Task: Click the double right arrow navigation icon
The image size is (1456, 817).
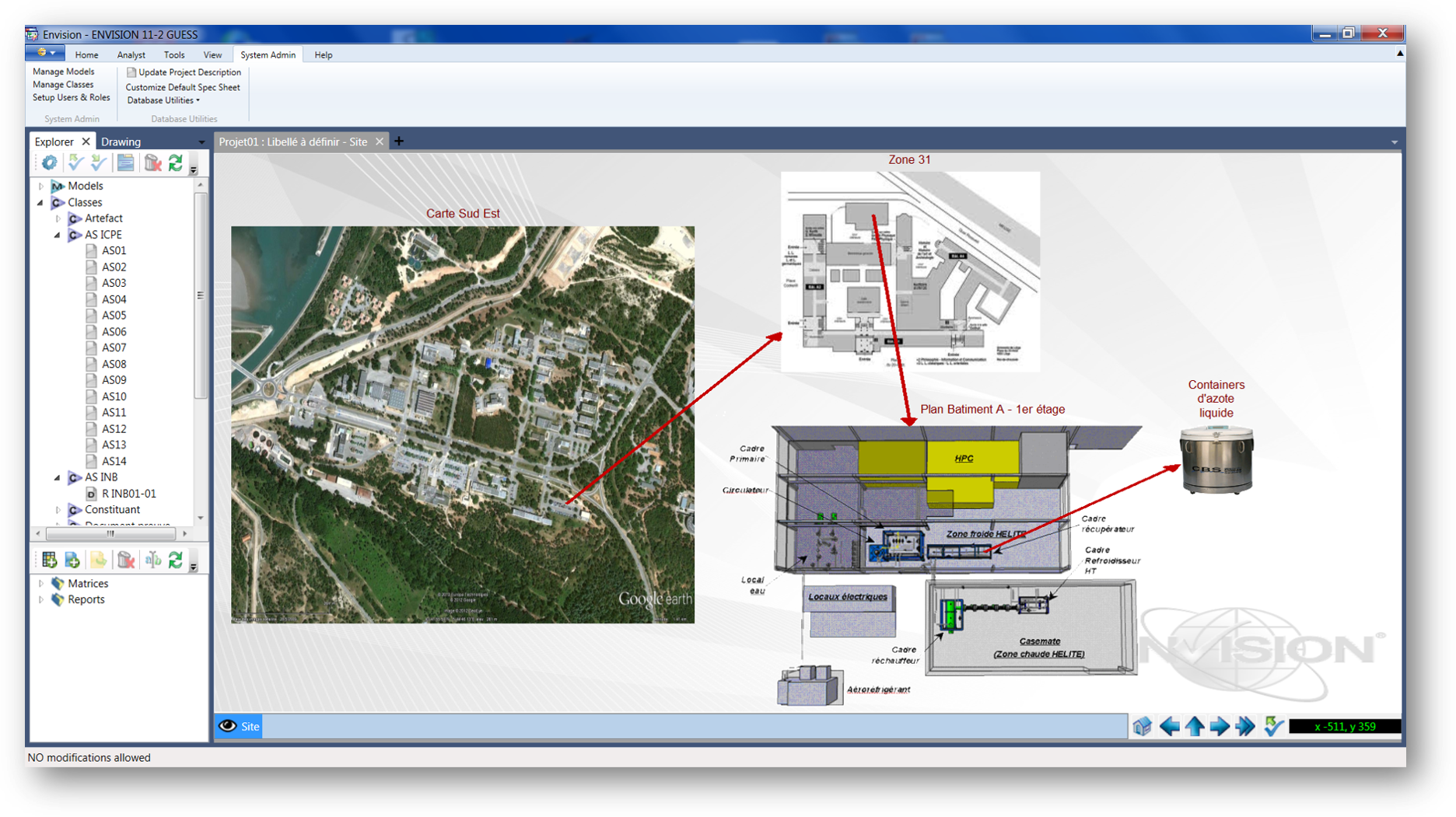Action: tap(1245, 726)
